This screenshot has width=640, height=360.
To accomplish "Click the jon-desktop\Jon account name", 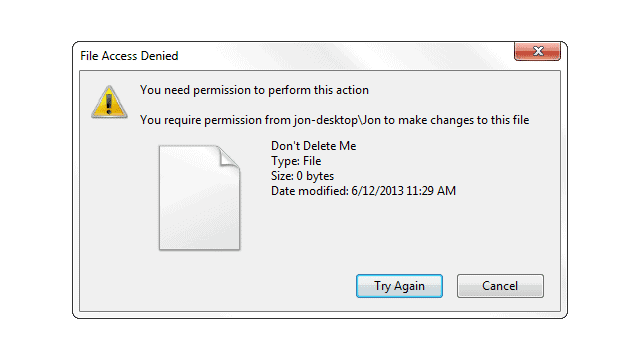I will 338,120.
